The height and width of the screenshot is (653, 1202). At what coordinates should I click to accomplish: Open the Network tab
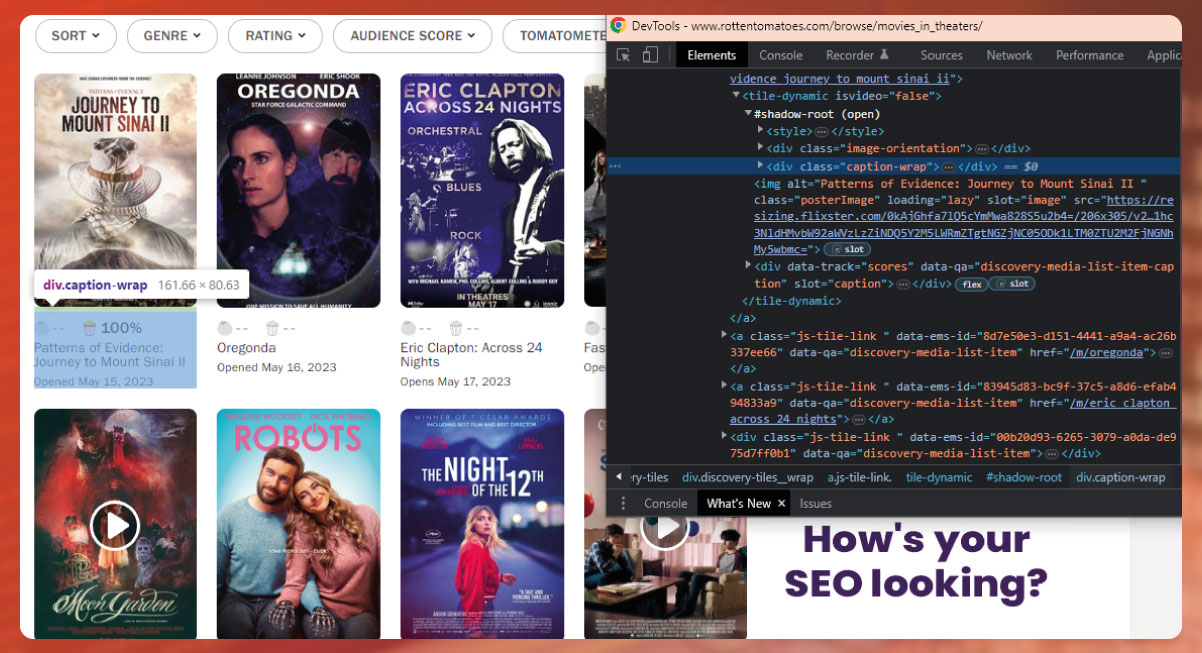point(1009,55)
